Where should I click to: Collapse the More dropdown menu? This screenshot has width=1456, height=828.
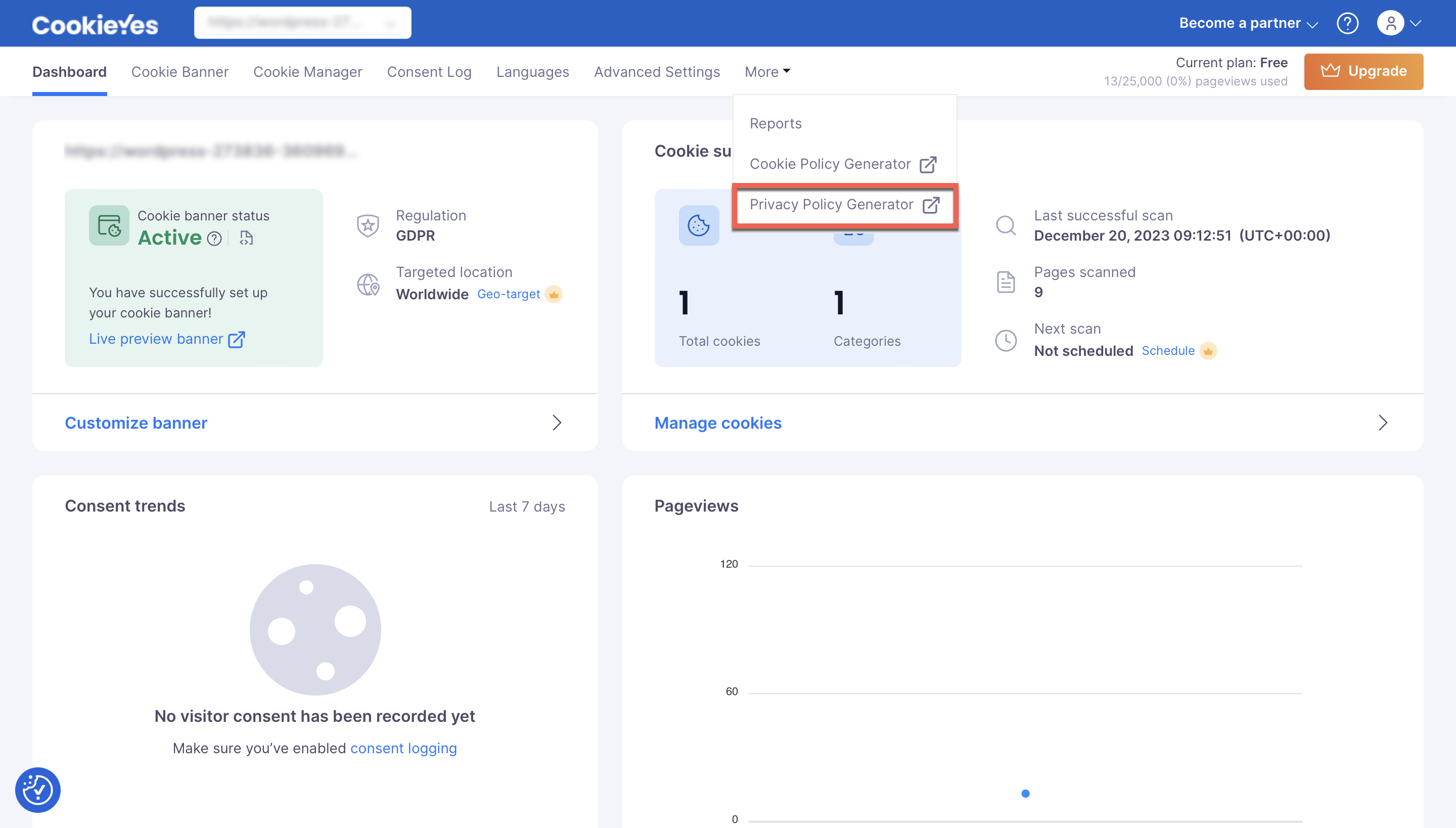click(767, 72)
